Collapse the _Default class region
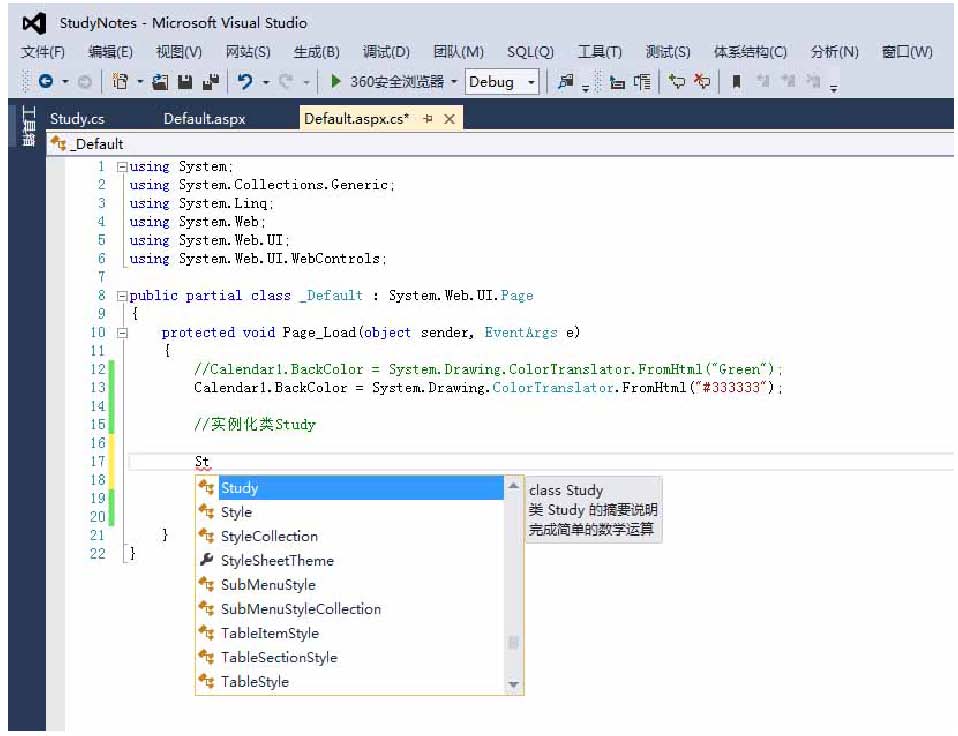Image resolution: width=958 pixels, height=736 pixels. (x=122, y=296)
